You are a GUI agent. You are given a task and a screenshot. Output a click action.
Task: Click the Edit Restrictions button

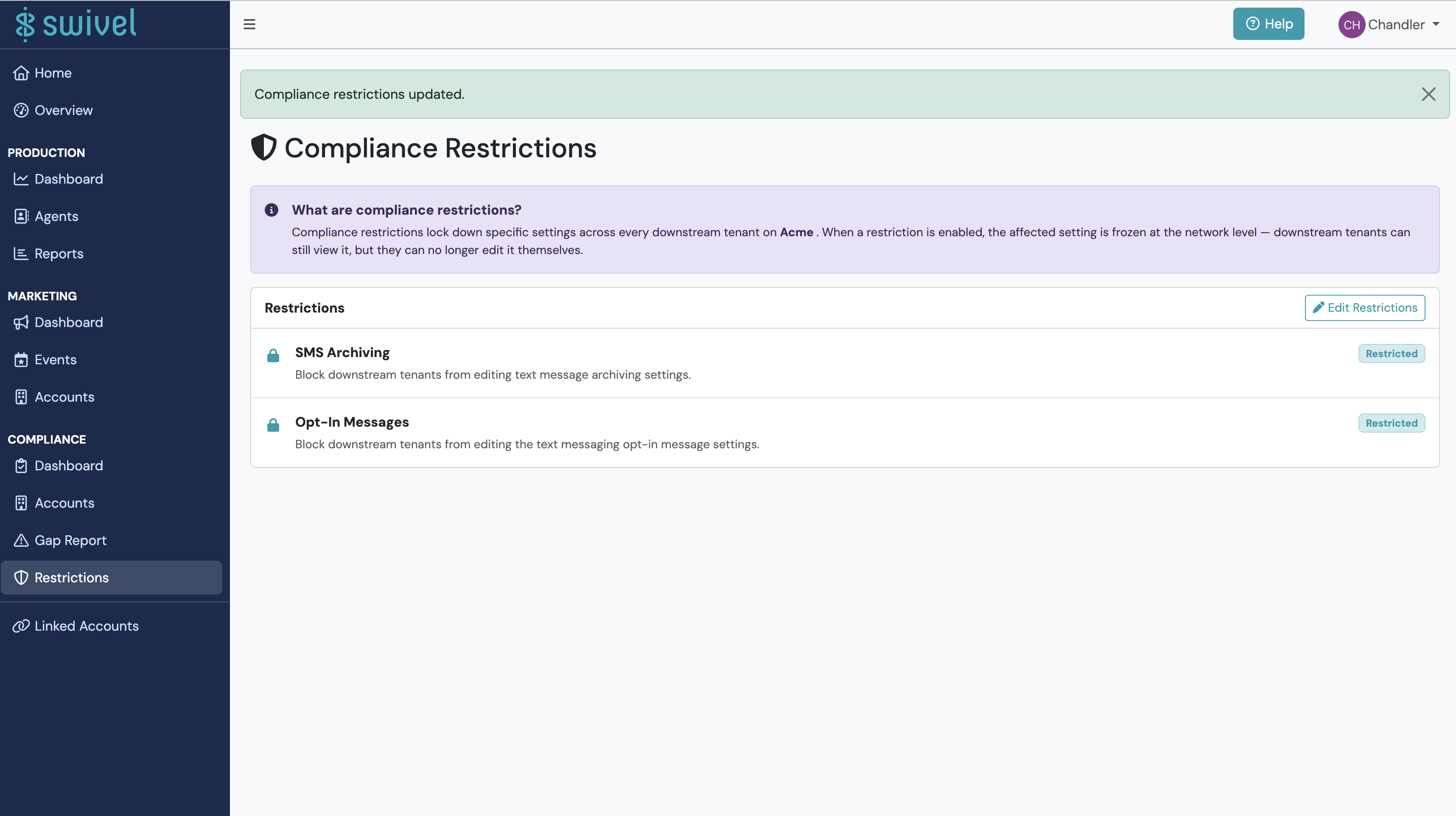[1364, 307]
